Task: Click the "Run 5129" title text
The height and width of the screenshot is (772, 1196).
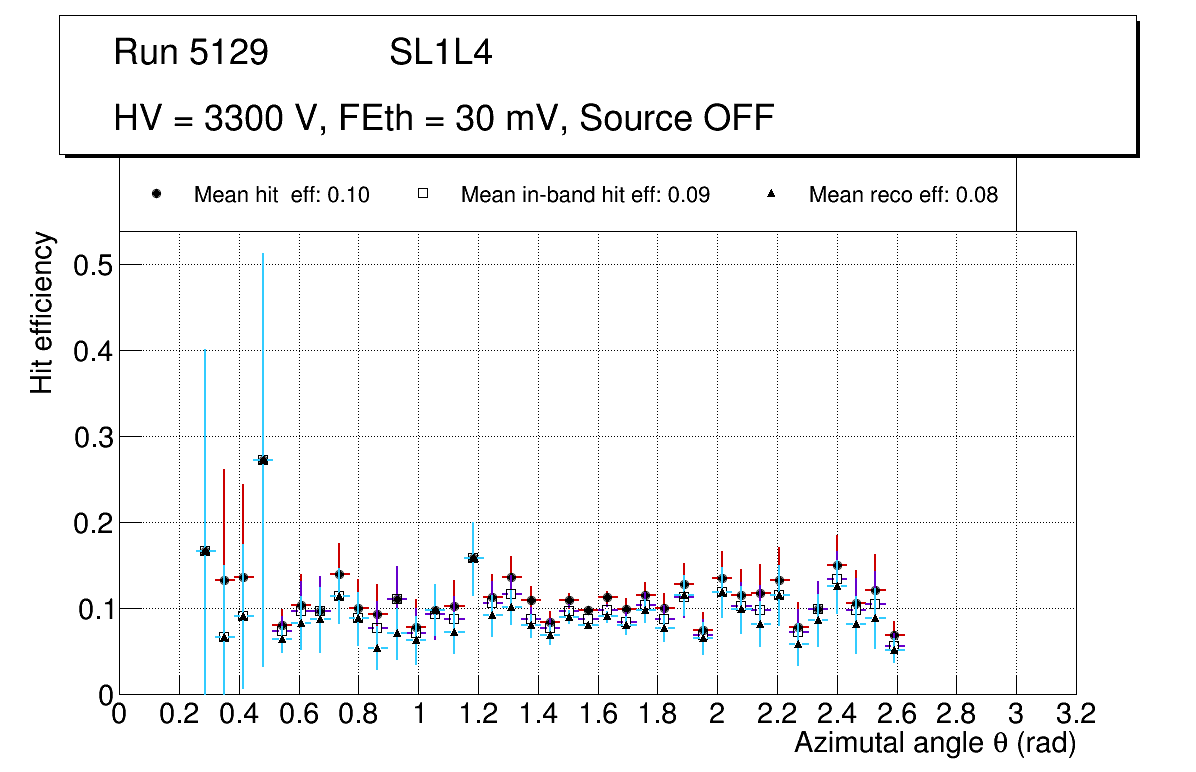Action: [191, 53]
